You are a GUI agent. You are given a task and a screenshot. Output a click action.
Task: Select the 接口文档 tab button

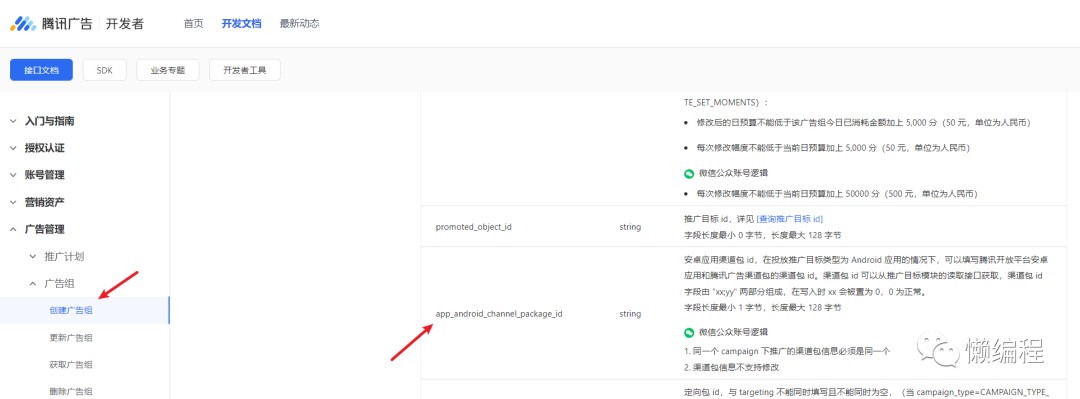[x=41, y=70]
